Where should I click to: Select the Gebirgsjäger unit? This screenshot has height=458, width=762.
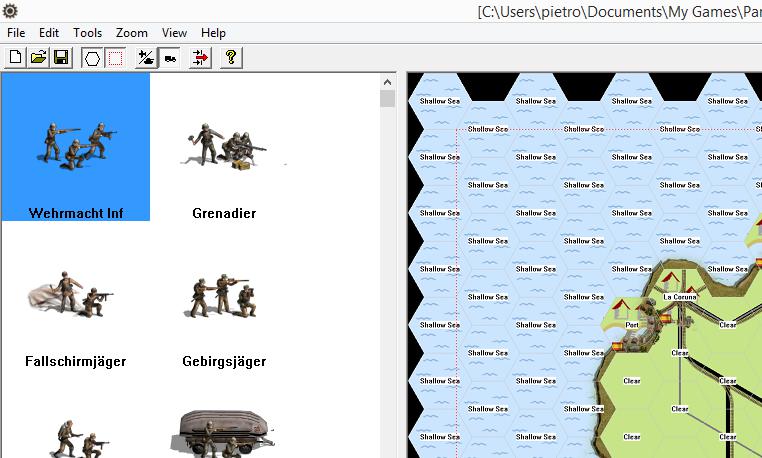224,295
